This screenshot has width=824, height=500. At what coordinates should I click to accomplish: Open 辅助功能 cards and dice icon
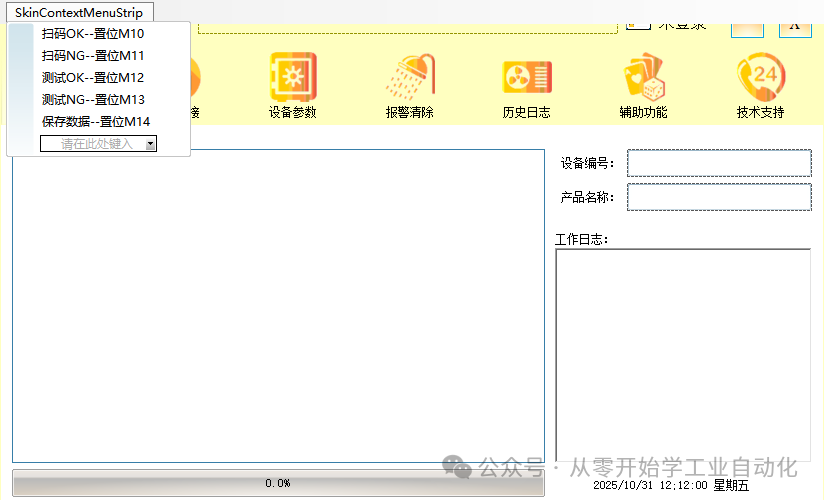coord(644,77)
